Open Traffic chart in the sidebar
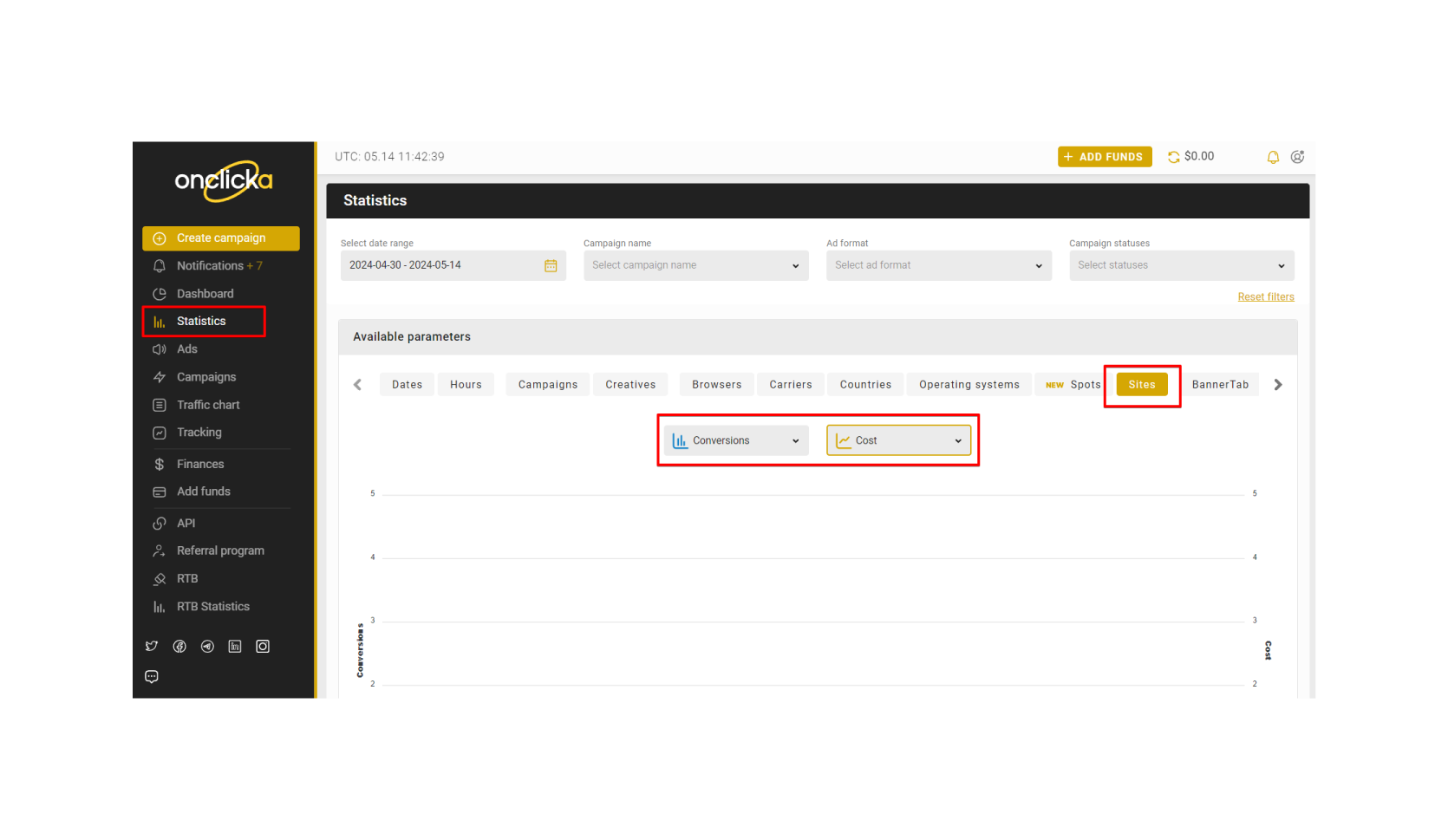This screenshot has width=1448, height=840. coord(208,405)
